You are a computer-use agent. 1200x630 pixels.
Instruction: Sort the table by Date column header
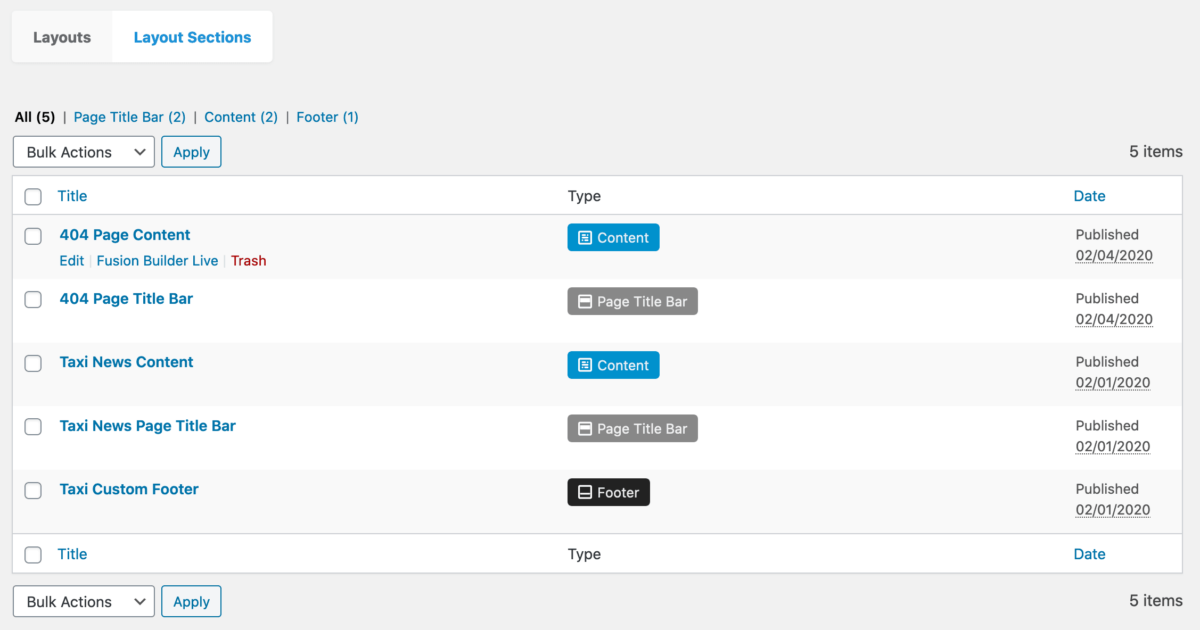(x=1089, y=196)
